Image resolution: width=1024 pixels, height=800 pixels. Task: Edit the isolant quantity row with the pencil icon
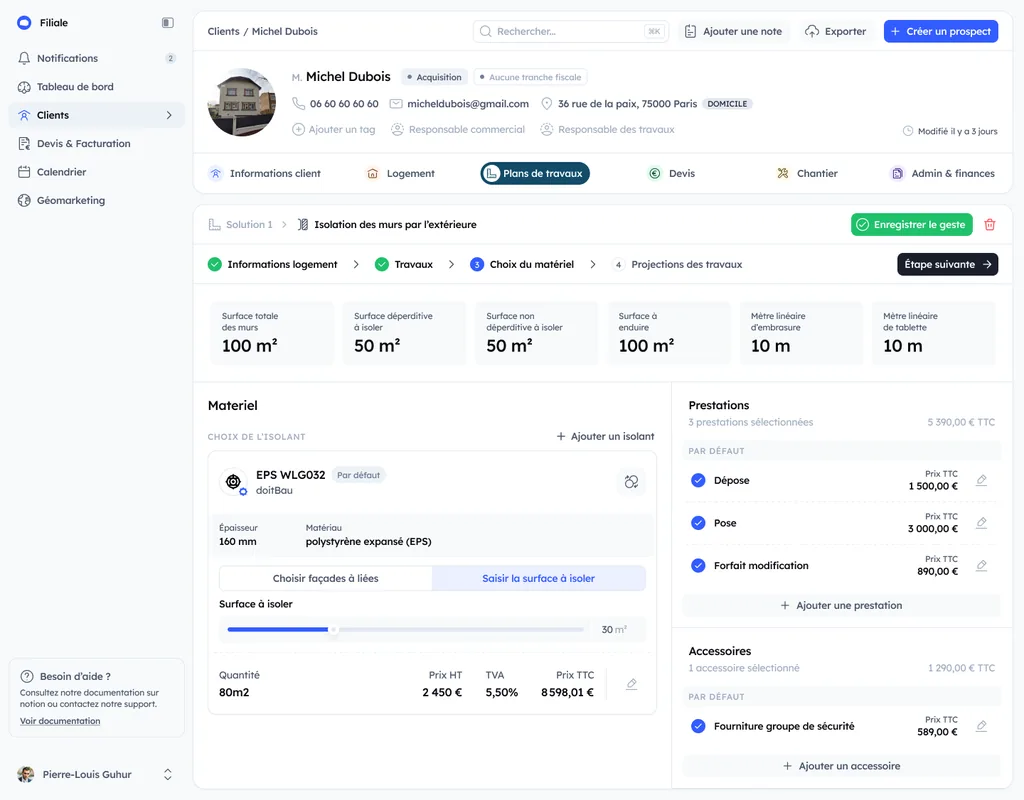(x=631, y=684)
